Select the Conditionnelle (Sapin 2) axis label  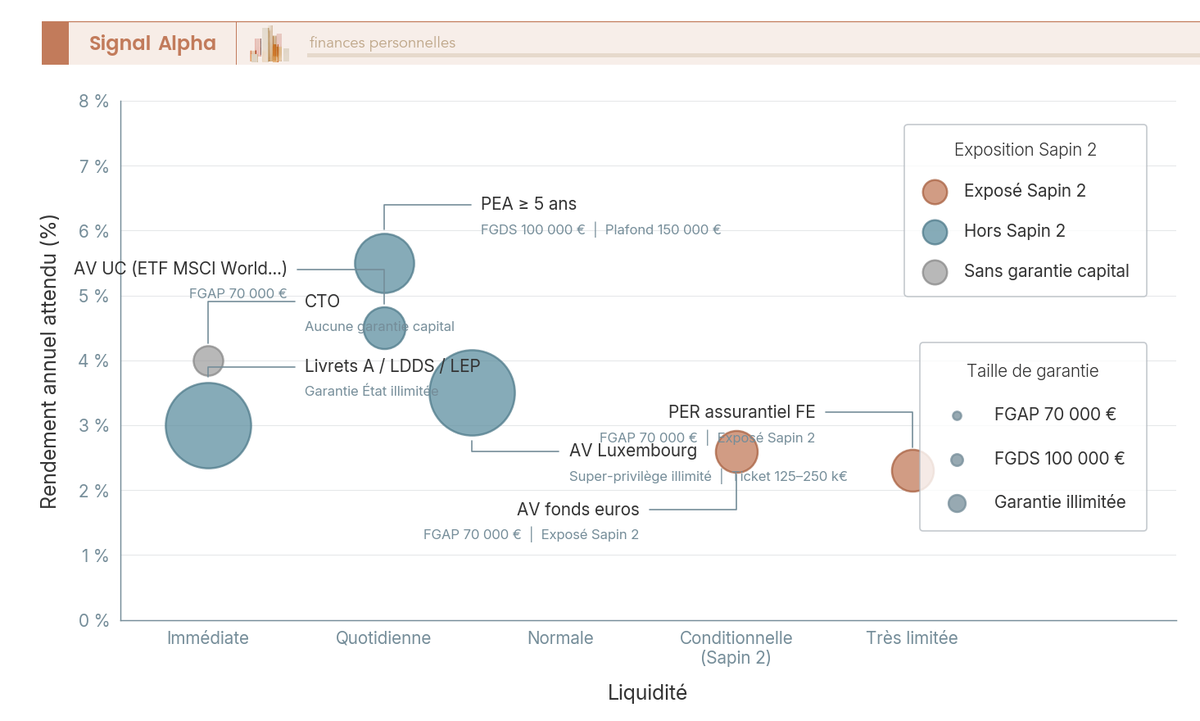[x=736, y=647]
